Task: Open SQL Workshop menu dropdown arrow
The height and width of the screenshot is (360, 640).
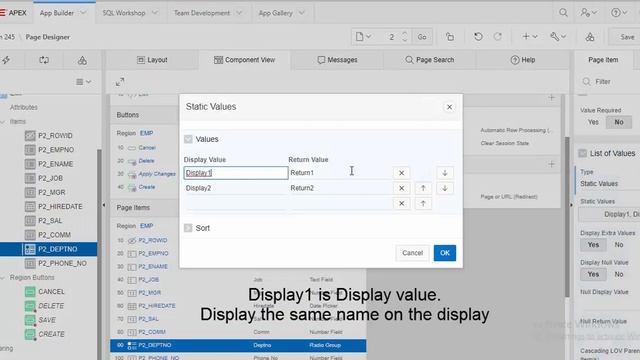Action: (x=155, y=13)
